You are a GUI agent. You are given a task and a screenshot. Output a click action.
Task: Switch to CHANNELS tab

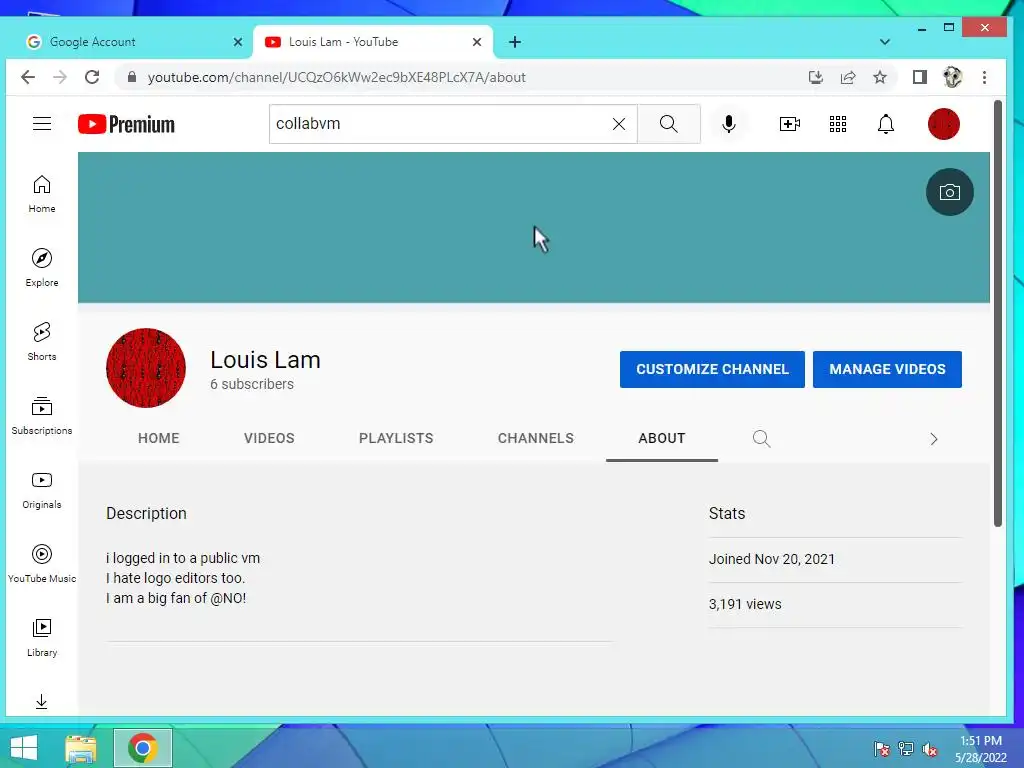click(536, 438)
